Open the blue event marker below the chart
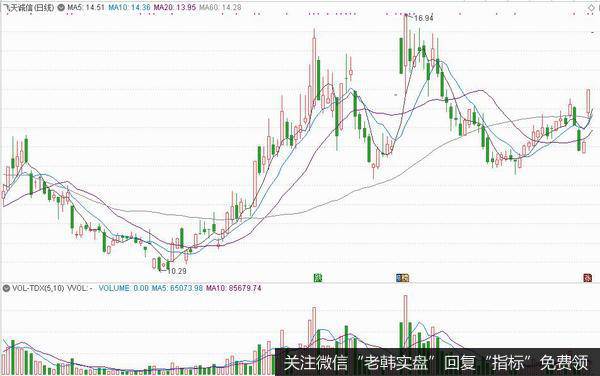Viewport: 600px width, 376px height. (399, 277)
